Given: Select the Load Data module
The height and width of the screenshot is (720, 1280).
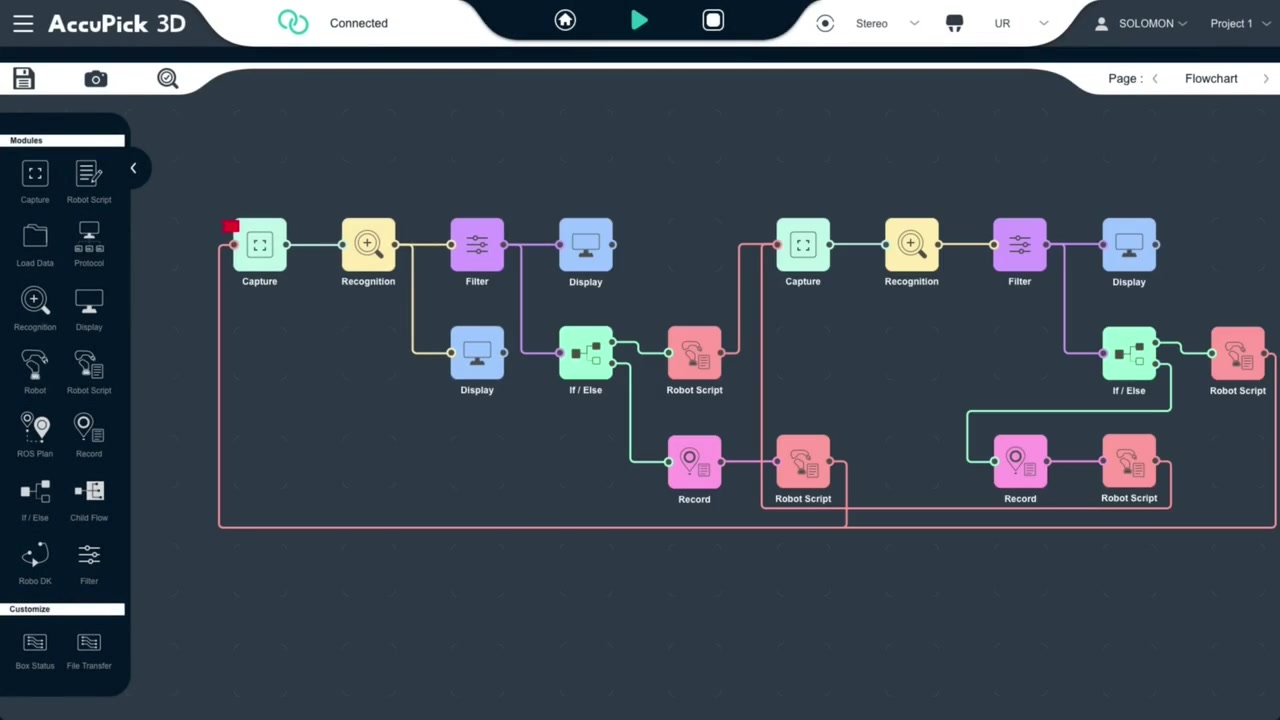Looking at the screenshot, I should point(35,245).
